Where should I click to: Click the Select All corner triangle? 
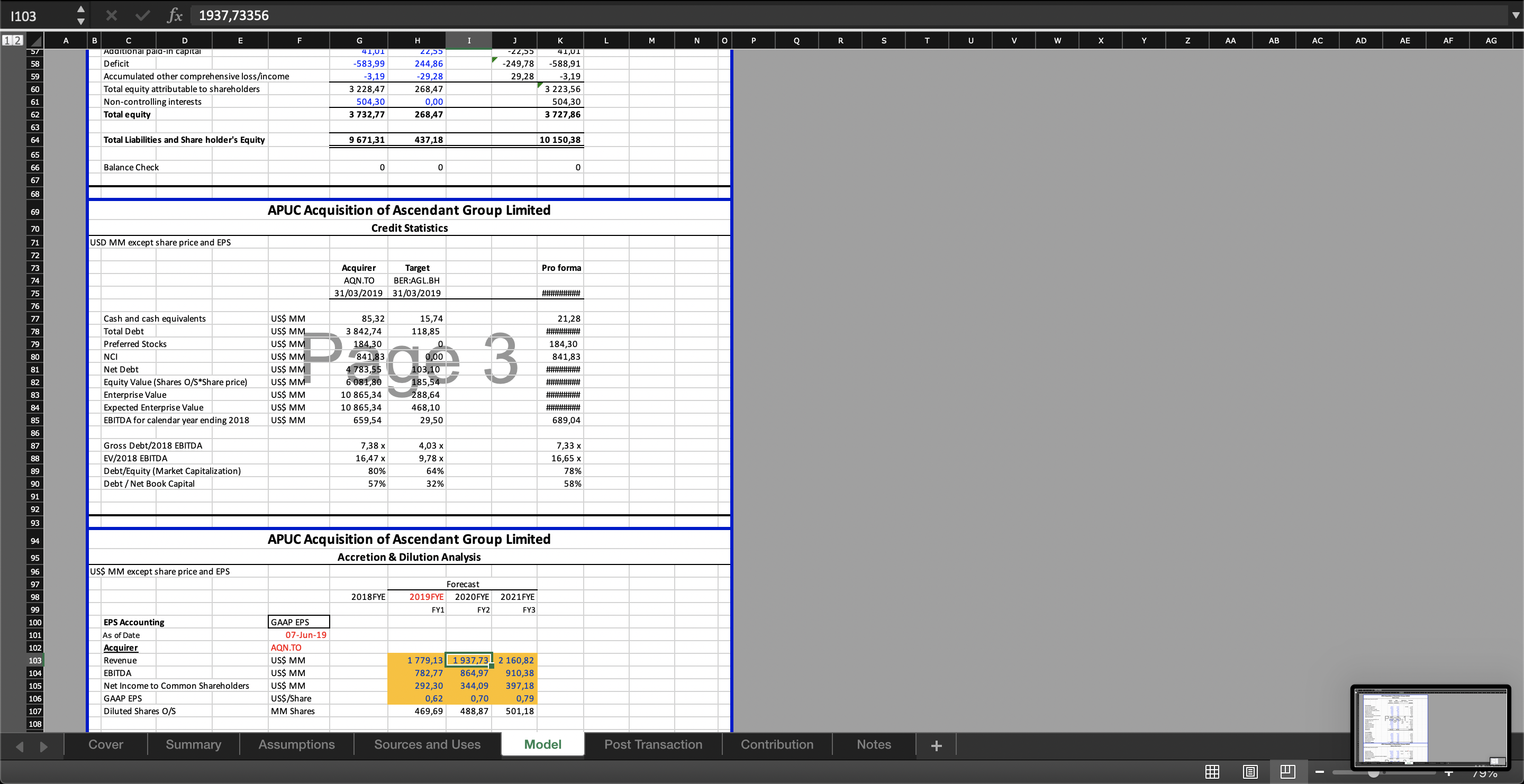[x=36, y=41]
